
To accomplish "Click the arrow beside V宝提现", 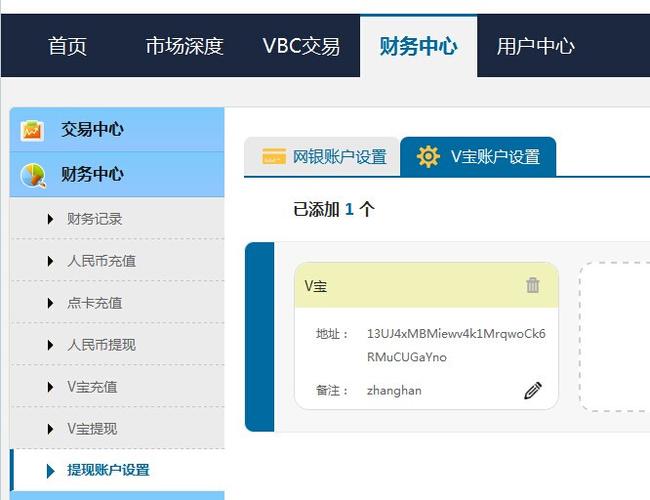I will (51, 429).
